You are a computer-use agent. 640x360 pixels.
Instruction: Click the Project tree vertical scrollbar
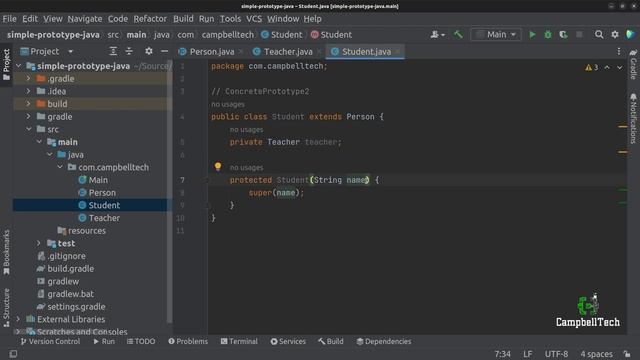click(x=169, y=192)
